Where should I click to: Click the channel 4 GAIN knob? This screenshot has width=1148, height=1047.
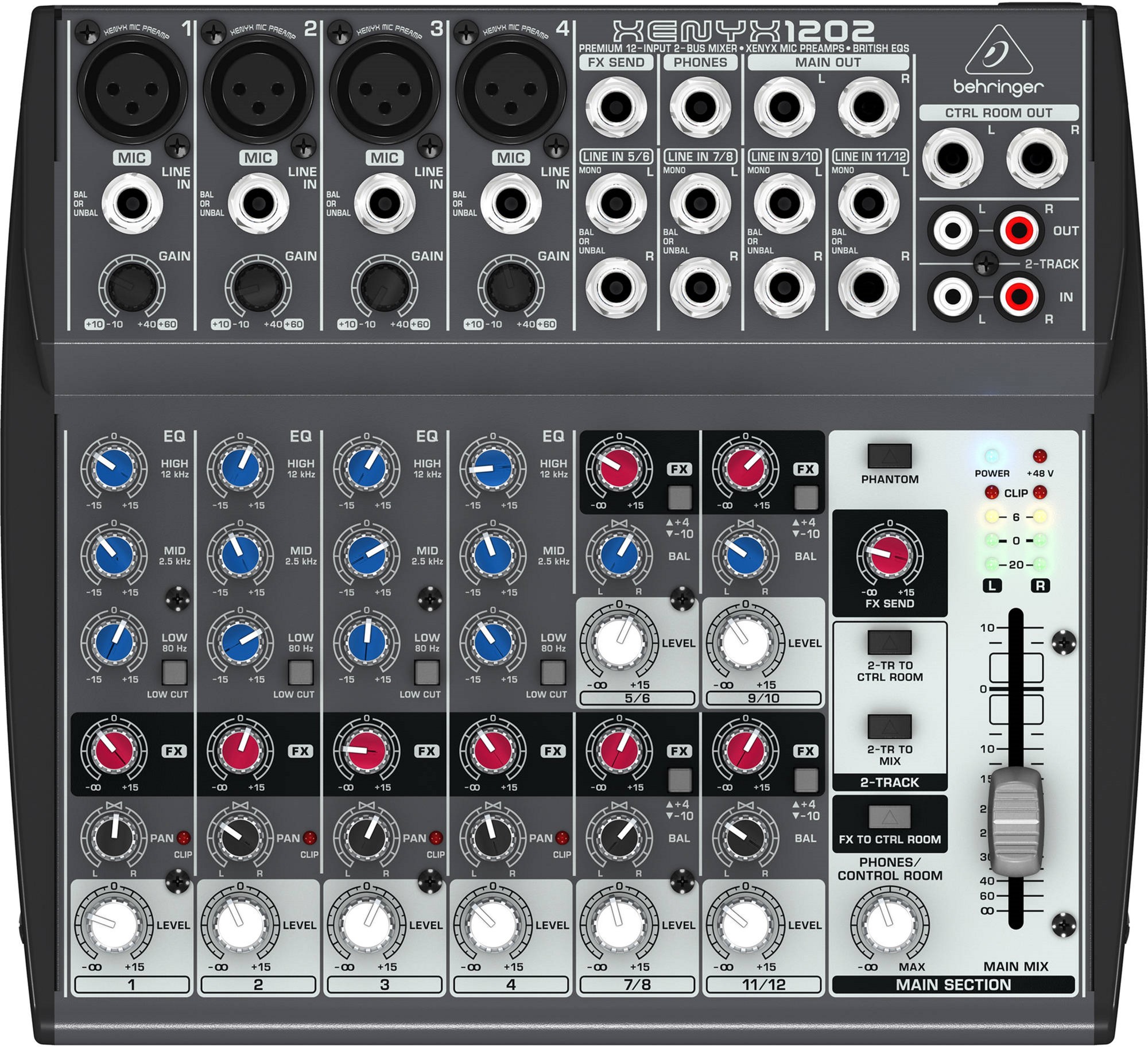point(510,287)
